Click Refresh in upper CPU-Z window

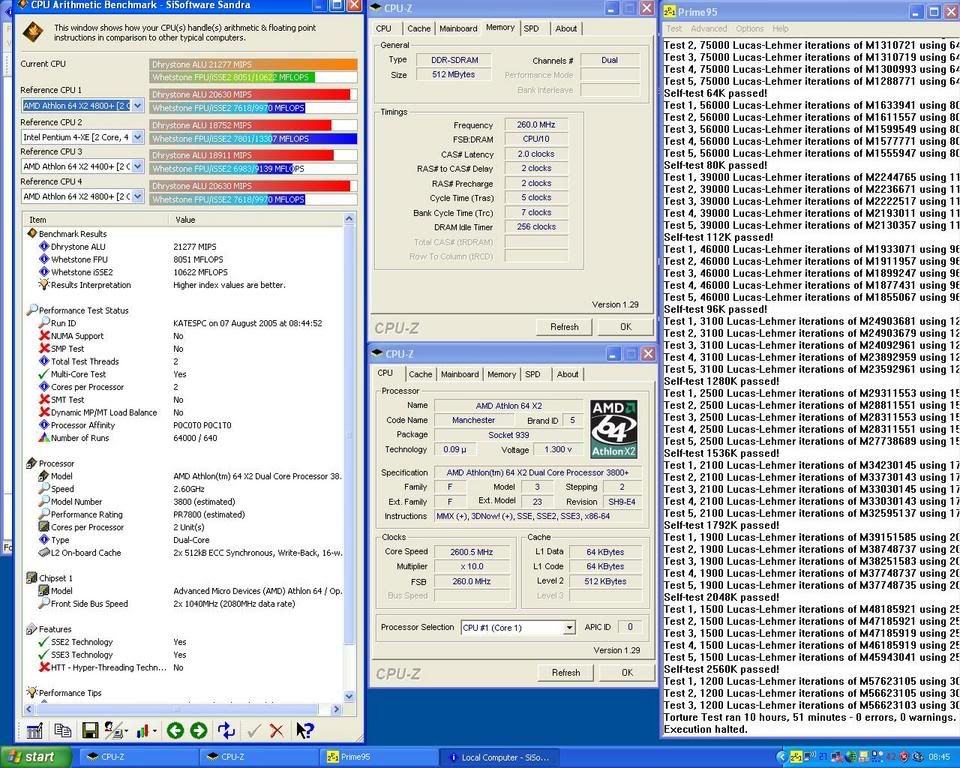tap(564, 327)
